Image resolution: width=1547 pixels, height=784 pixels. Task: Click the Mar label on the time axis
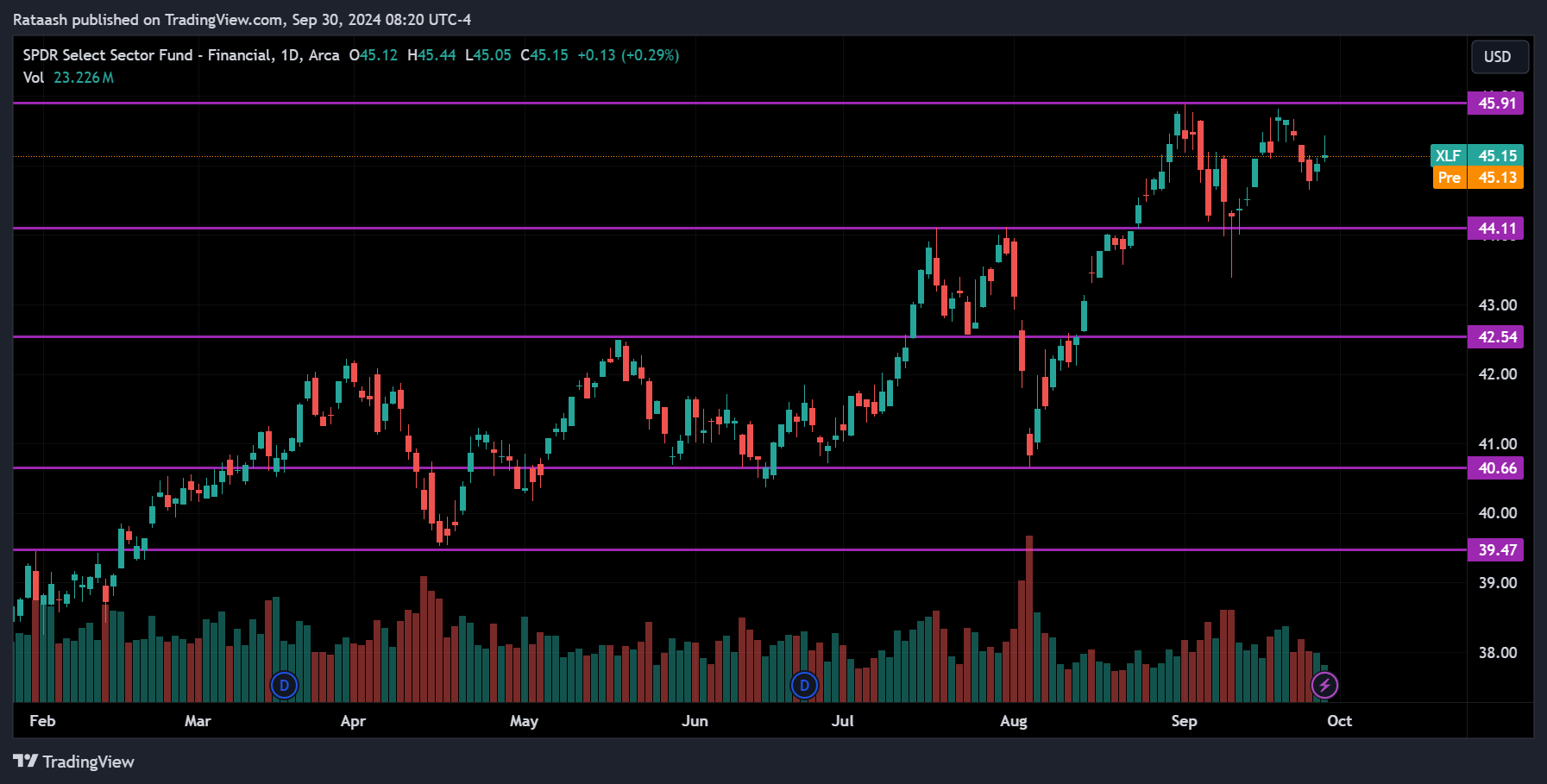click(198, 721)
